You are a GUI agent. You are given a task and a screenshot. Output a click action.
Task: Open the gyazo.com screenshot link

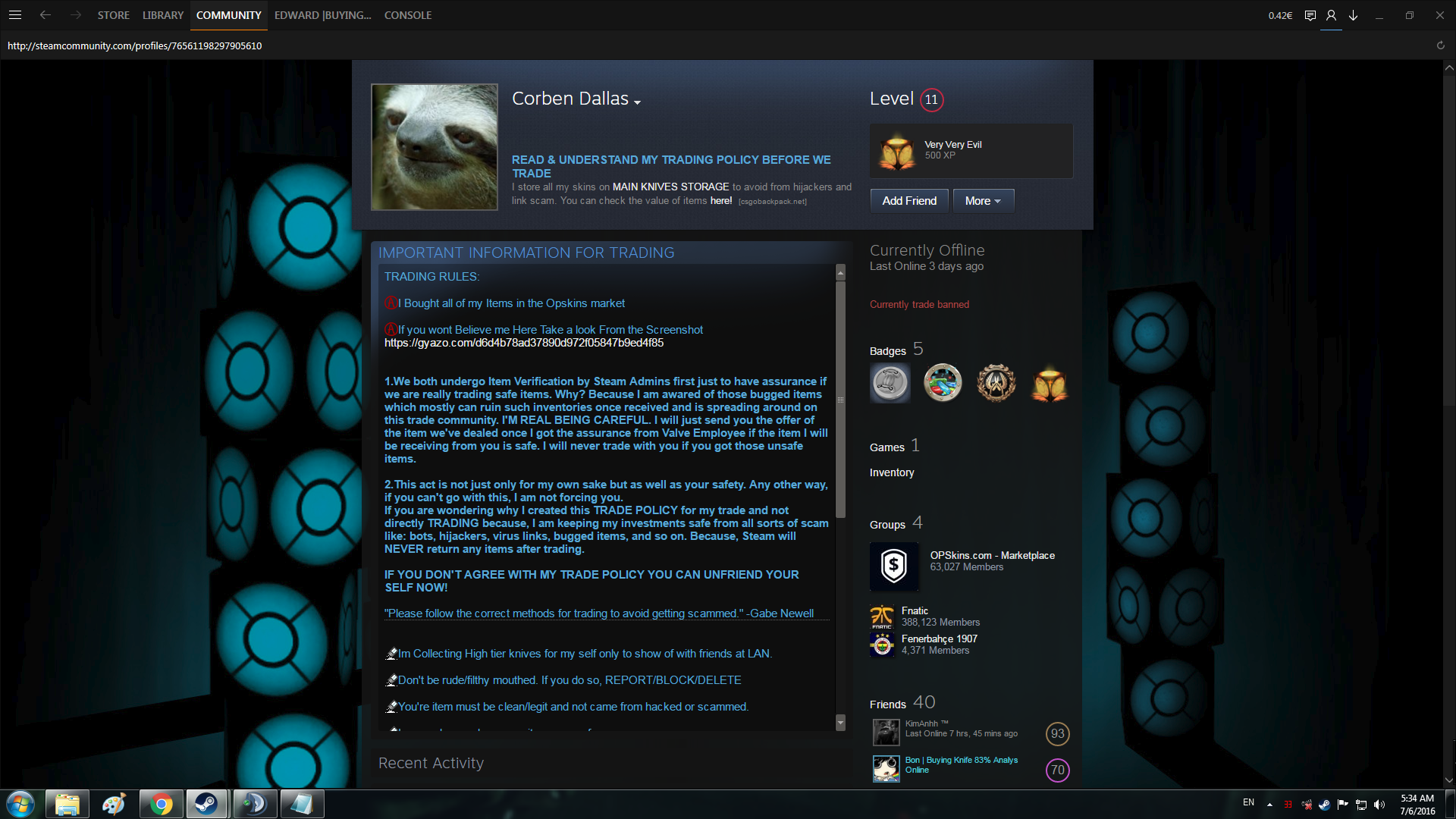[524, 343]
